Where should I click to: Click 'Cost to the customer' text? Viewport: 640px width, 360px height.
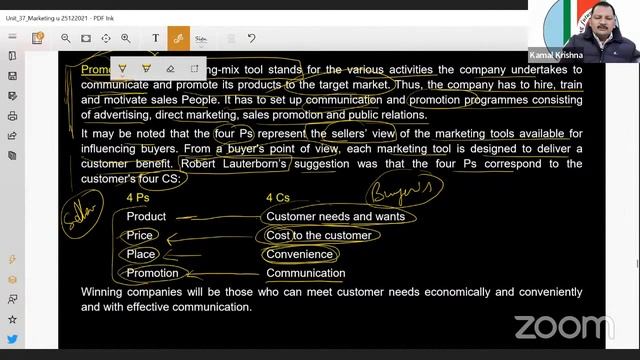coord(319,235)
